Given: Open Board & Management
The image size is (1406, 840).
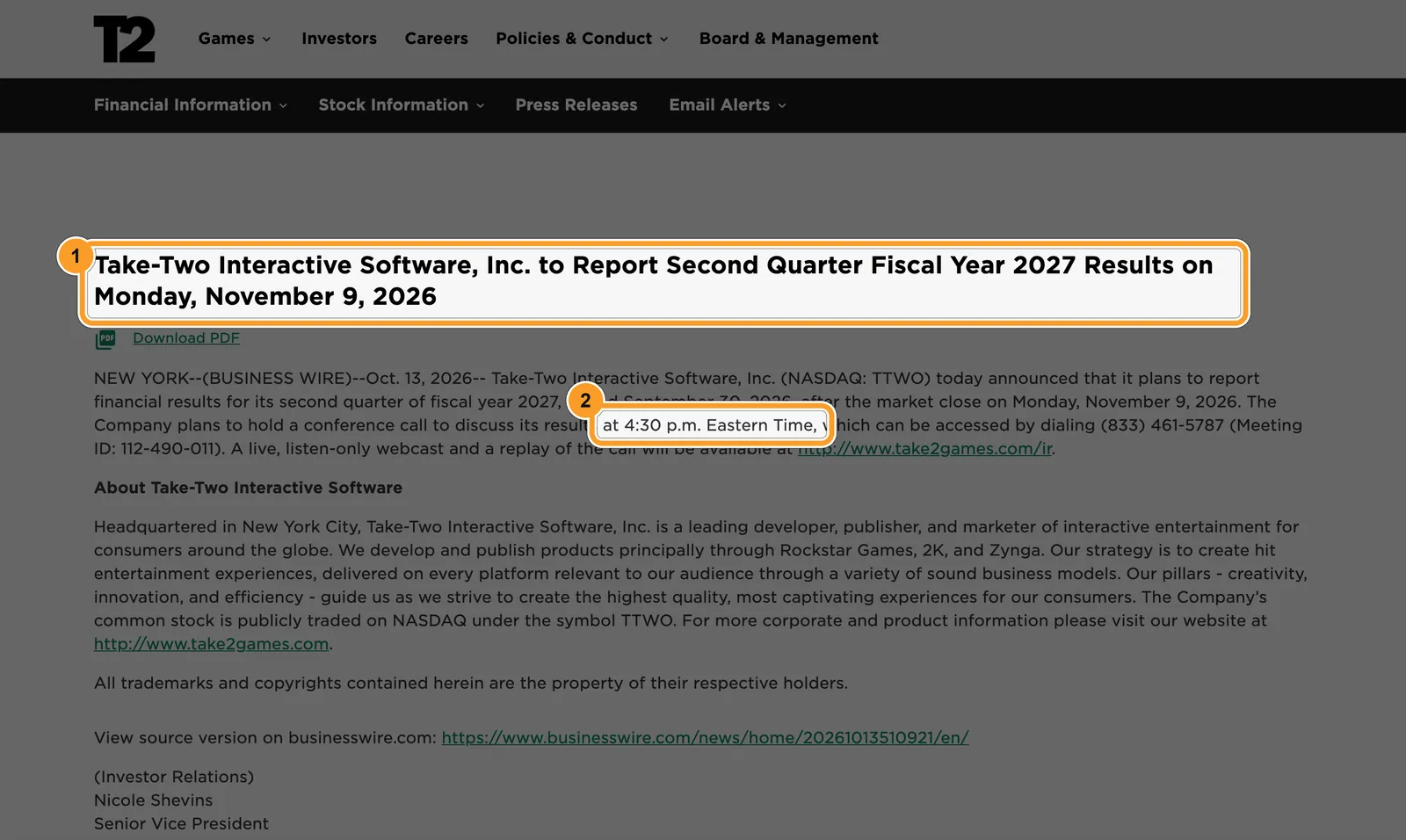Looking at the screenshot, I should pyautogui.click(x=789, y=39).
